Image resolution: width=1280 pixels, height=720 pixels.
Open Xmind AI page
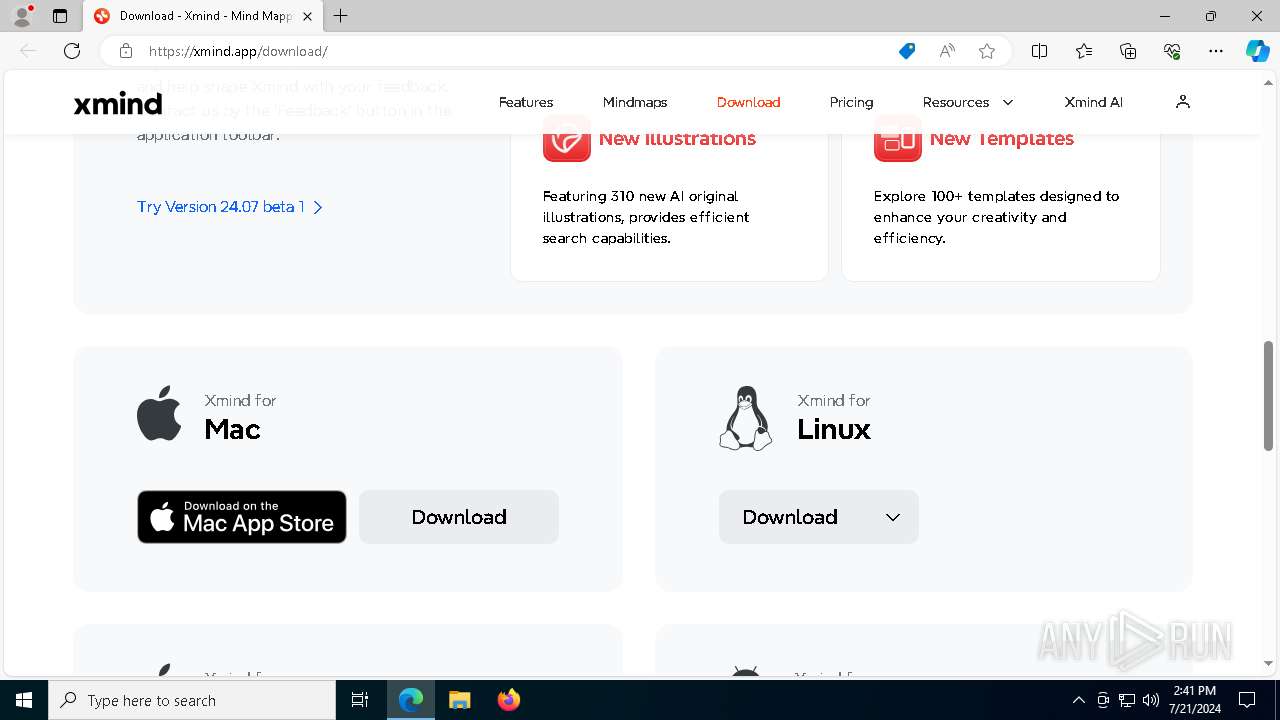coord(1093,102)
